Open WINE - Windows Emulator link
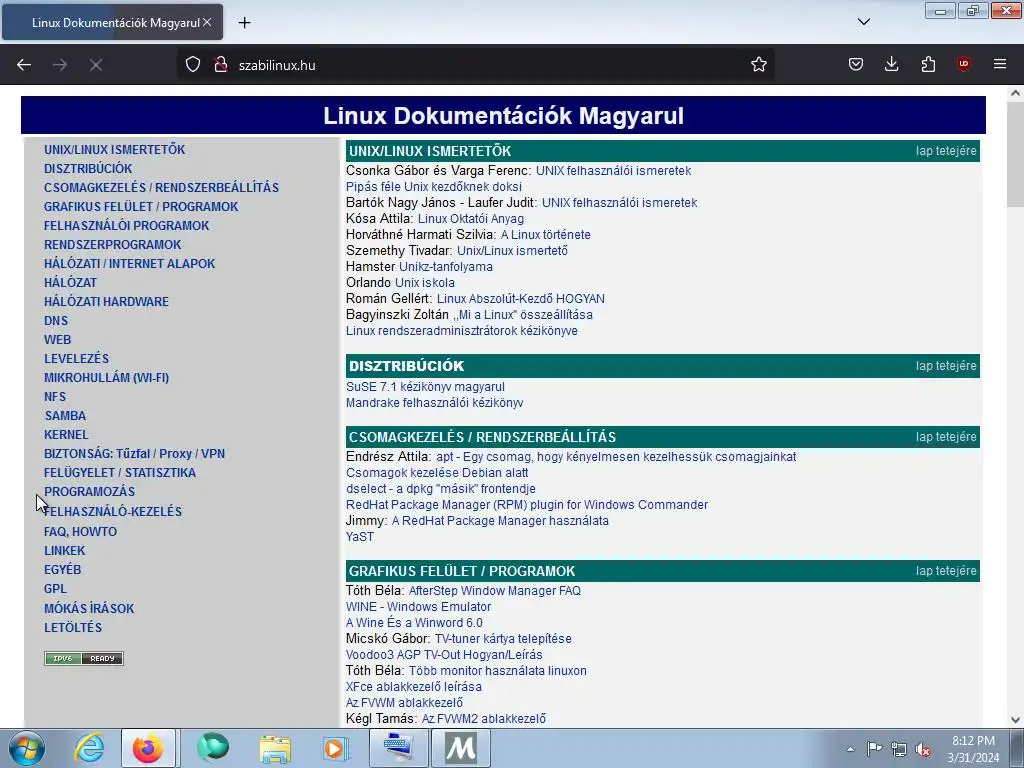 pos(419,607)
